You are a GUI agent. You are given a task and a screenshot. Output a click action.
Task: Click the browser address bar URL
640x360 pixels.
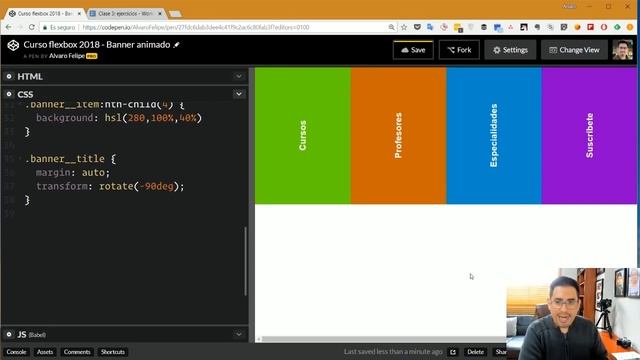[196, 27]
